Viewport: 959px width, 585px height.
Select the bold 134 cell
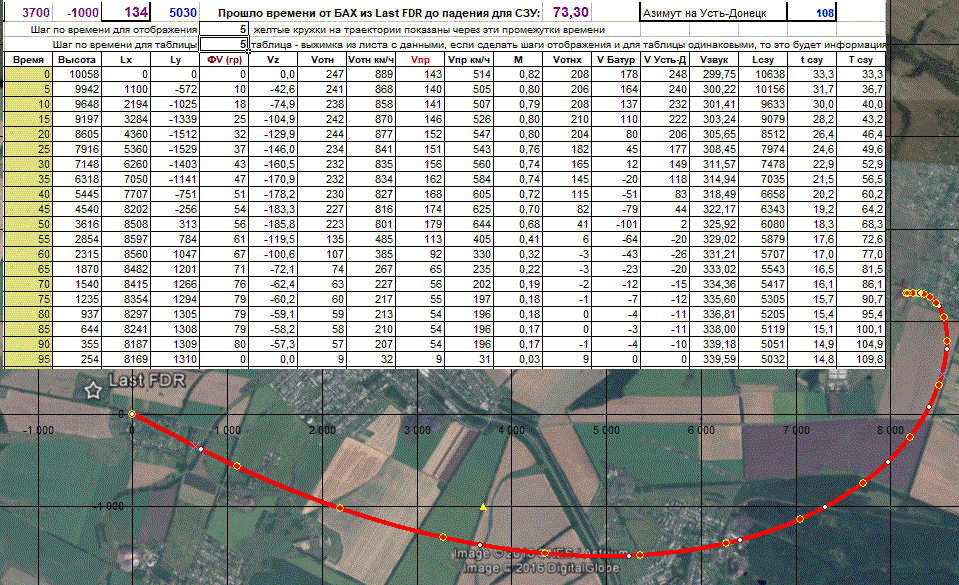point(126,12)
